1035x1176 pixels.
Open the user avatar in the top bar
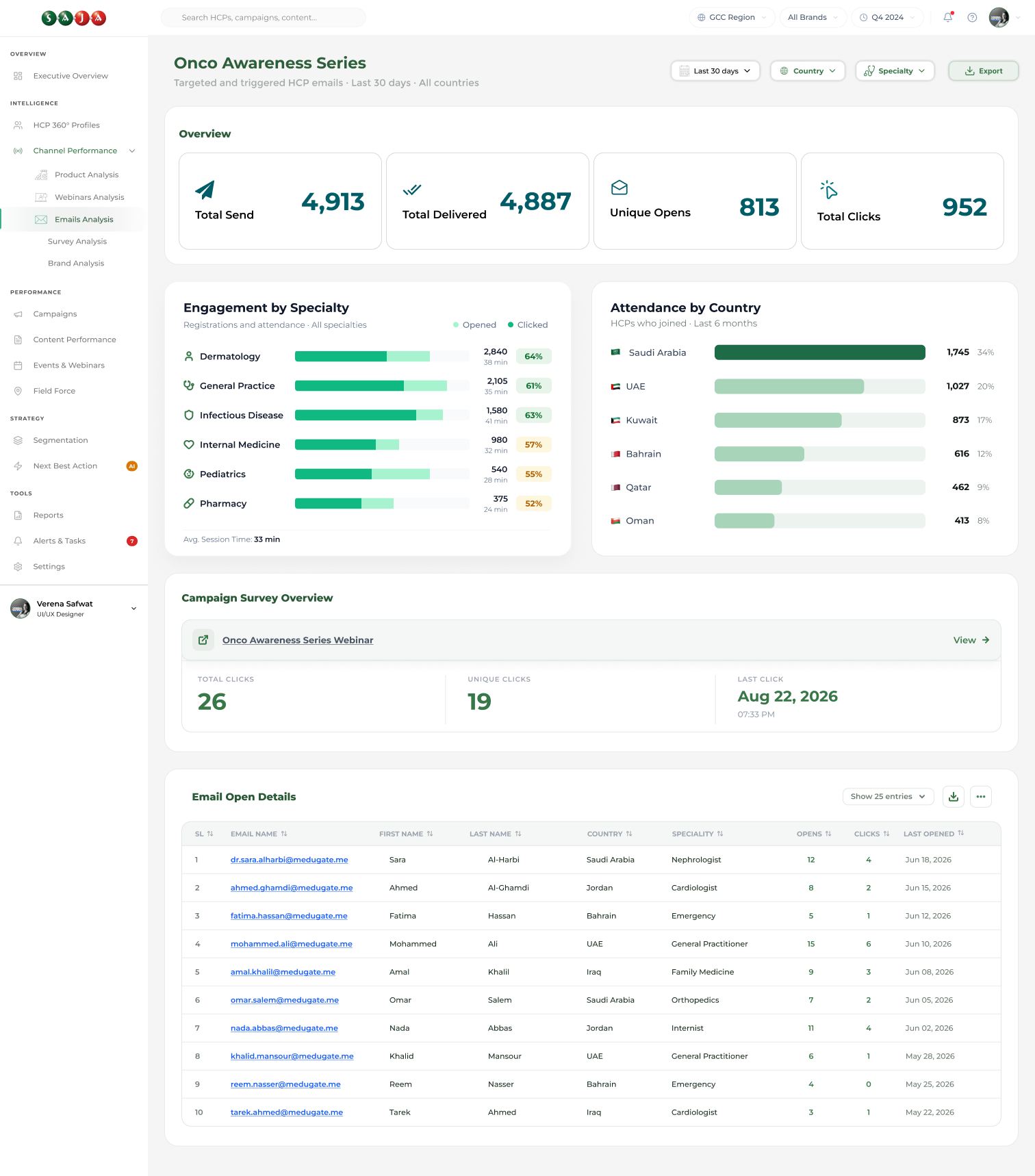tap(999, 17)
